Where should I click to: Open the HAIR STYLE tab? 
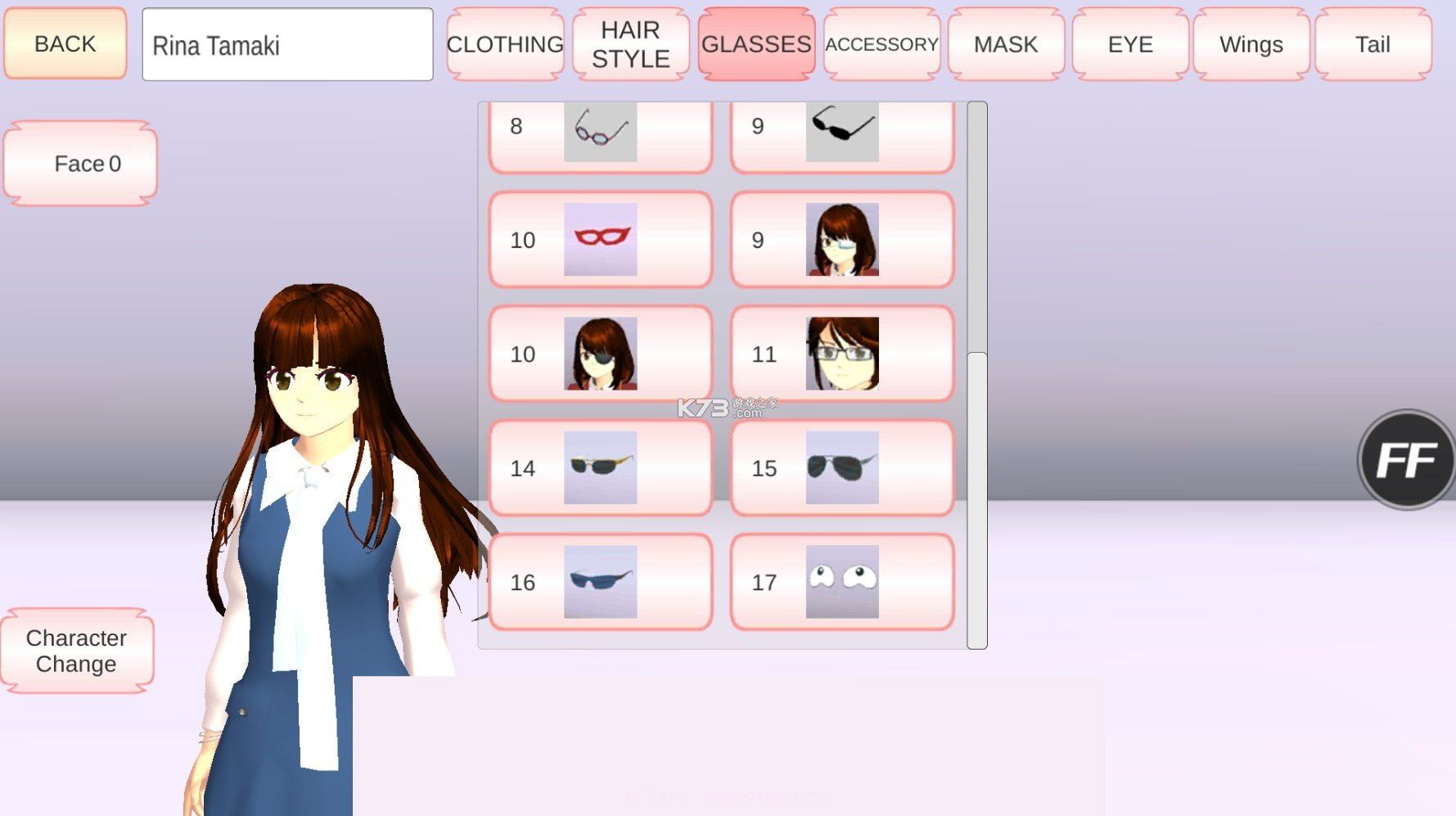[630, 43]
